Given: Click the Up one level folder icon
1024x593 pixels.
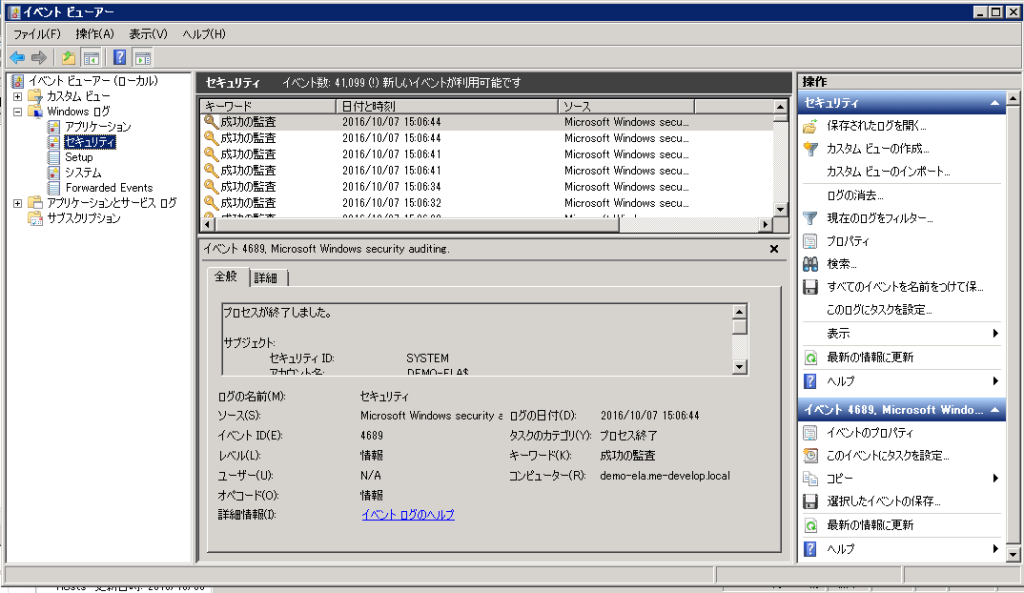Looking at the screenshot, I should (69, 57).
